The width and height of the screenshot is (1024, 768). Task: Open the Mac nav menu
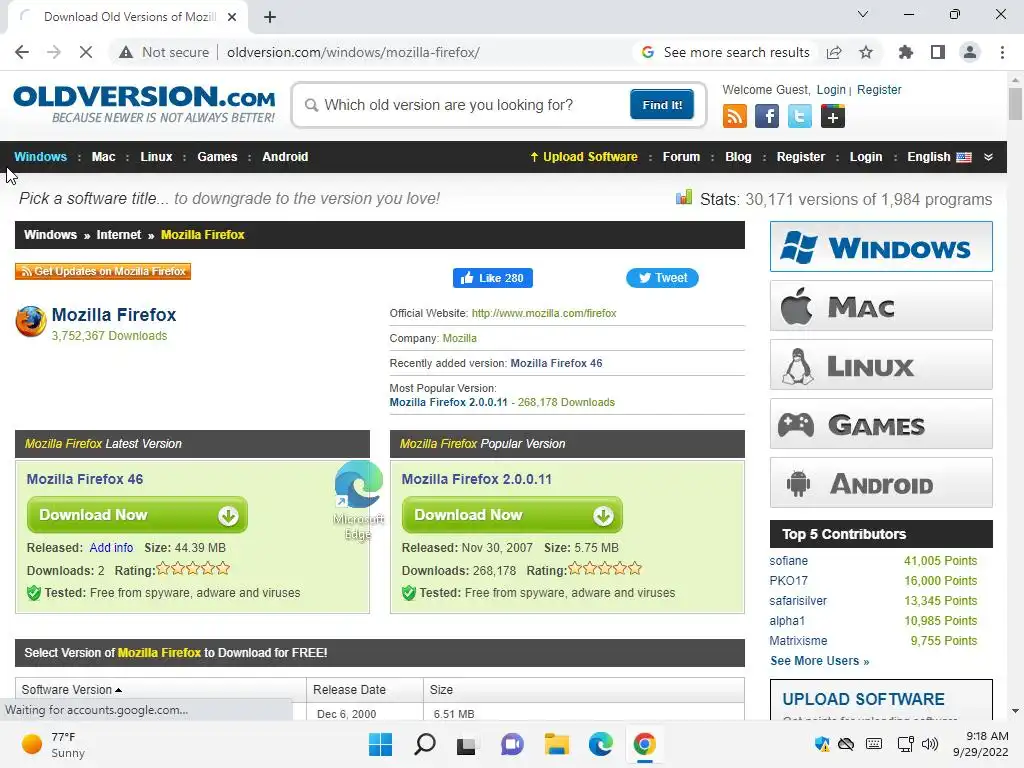point(103,157)
